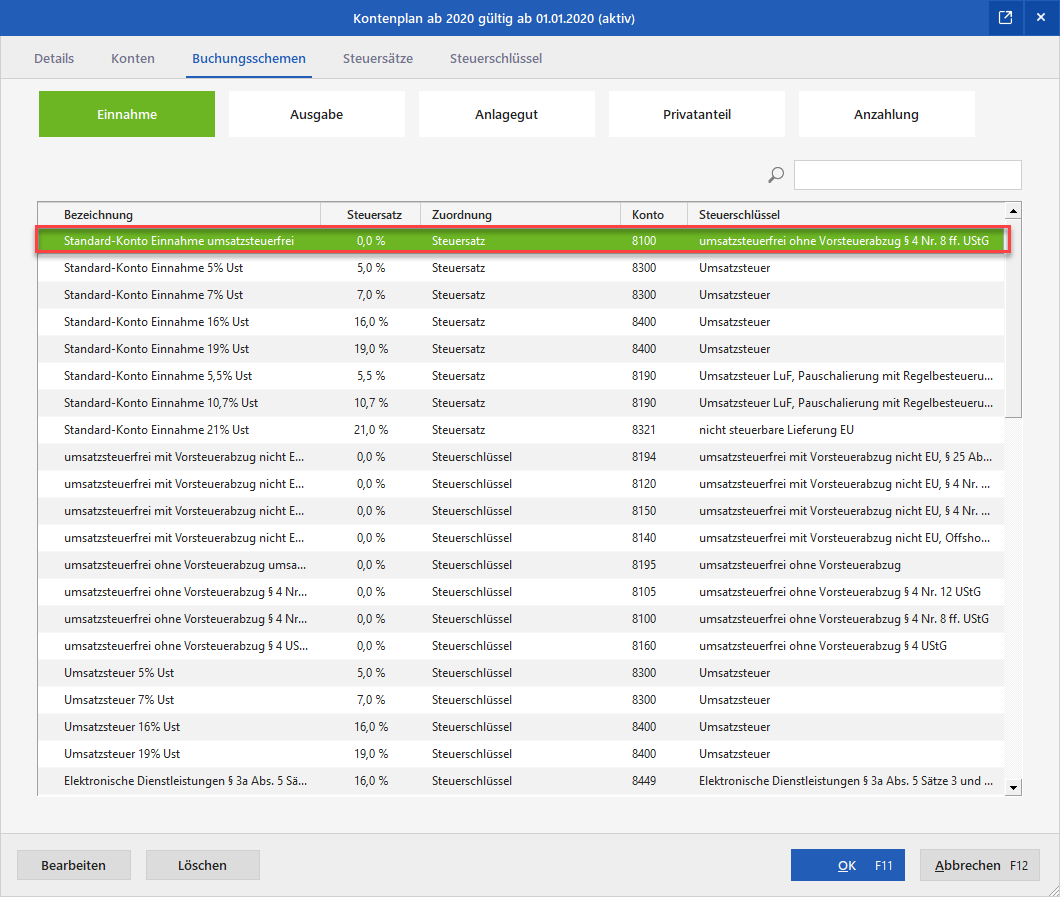This screenshot has width=1060, height=897.
Task: Open the Konten tab
Action: (x=133, y=58)
